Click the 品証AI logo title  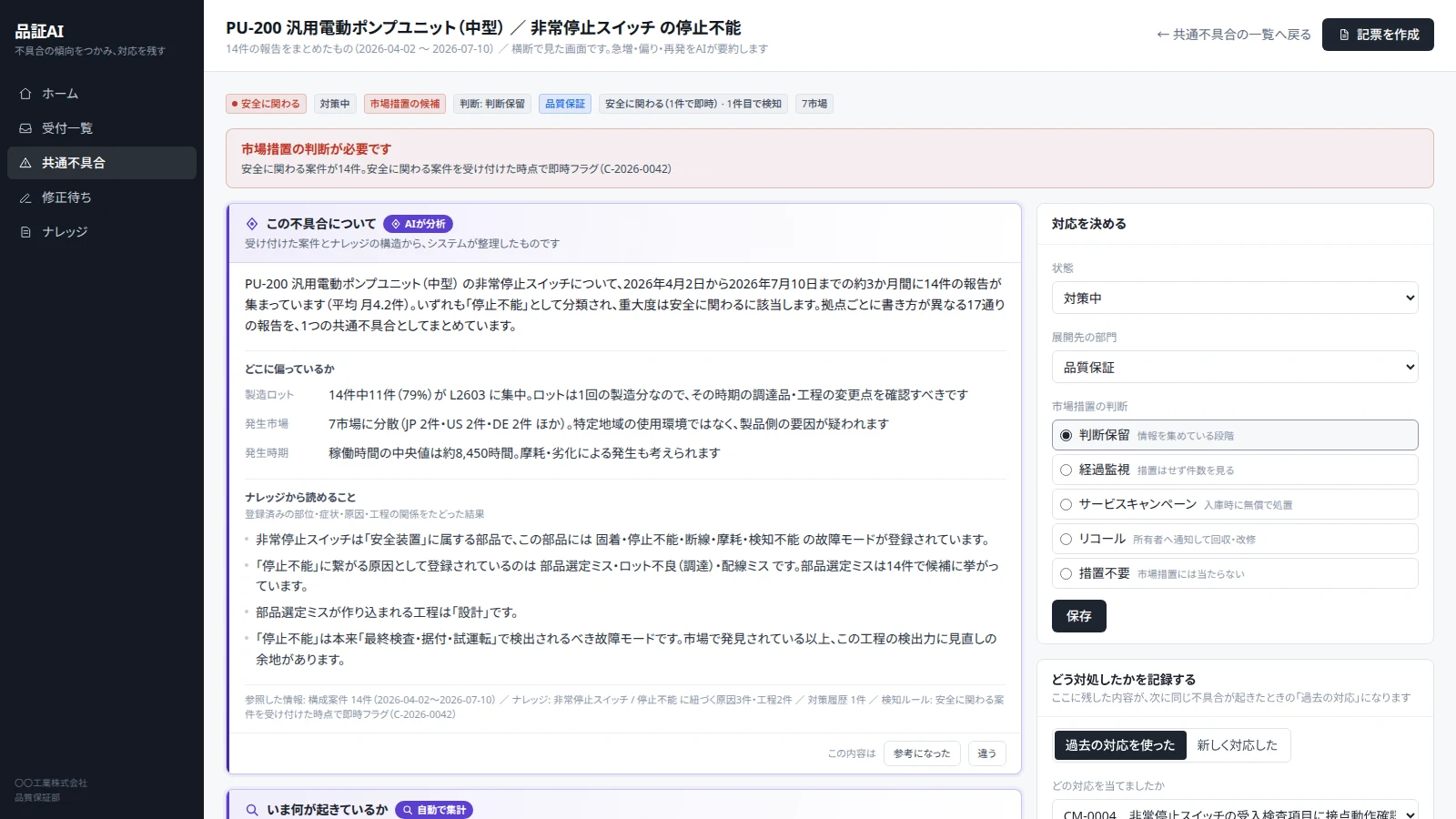[x=39, y=32]
